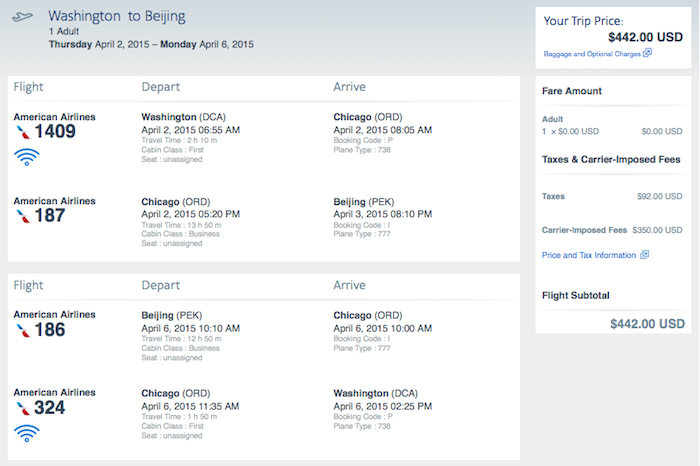Open Baggage and Optional Charges link
Viewport: 700px width, 466px height.
click(x=592, y=54)
